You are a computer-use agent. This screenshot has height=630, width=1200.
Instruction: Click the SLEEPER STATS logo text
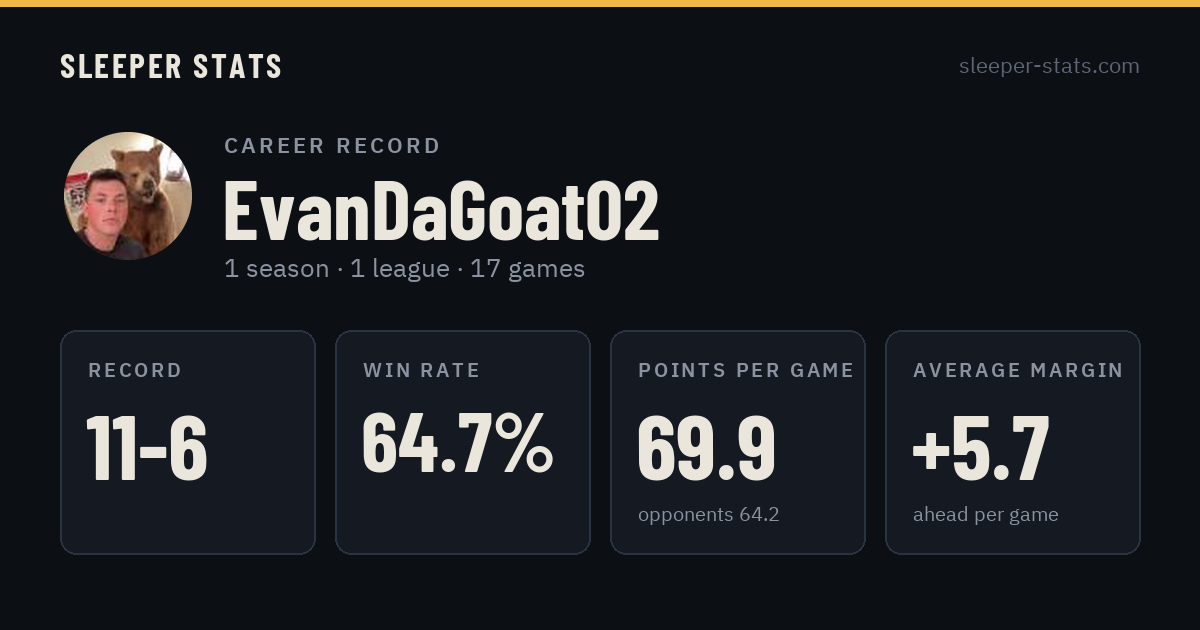tap(171, 66)
